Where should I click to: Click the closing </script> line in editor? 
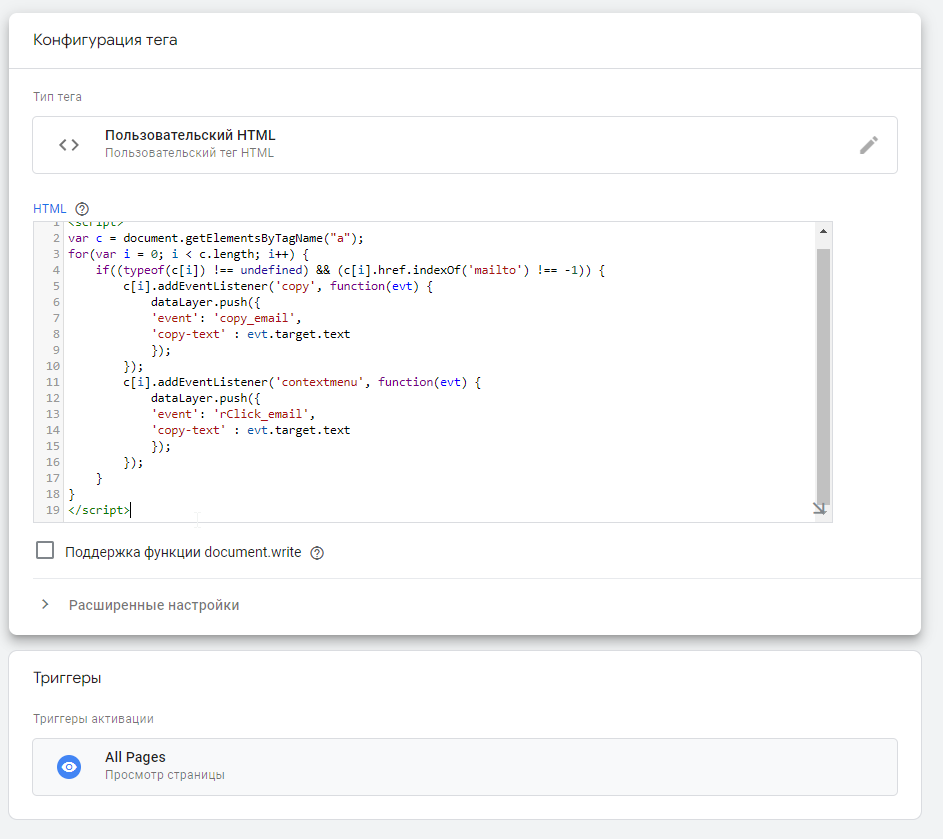point(99,510)
